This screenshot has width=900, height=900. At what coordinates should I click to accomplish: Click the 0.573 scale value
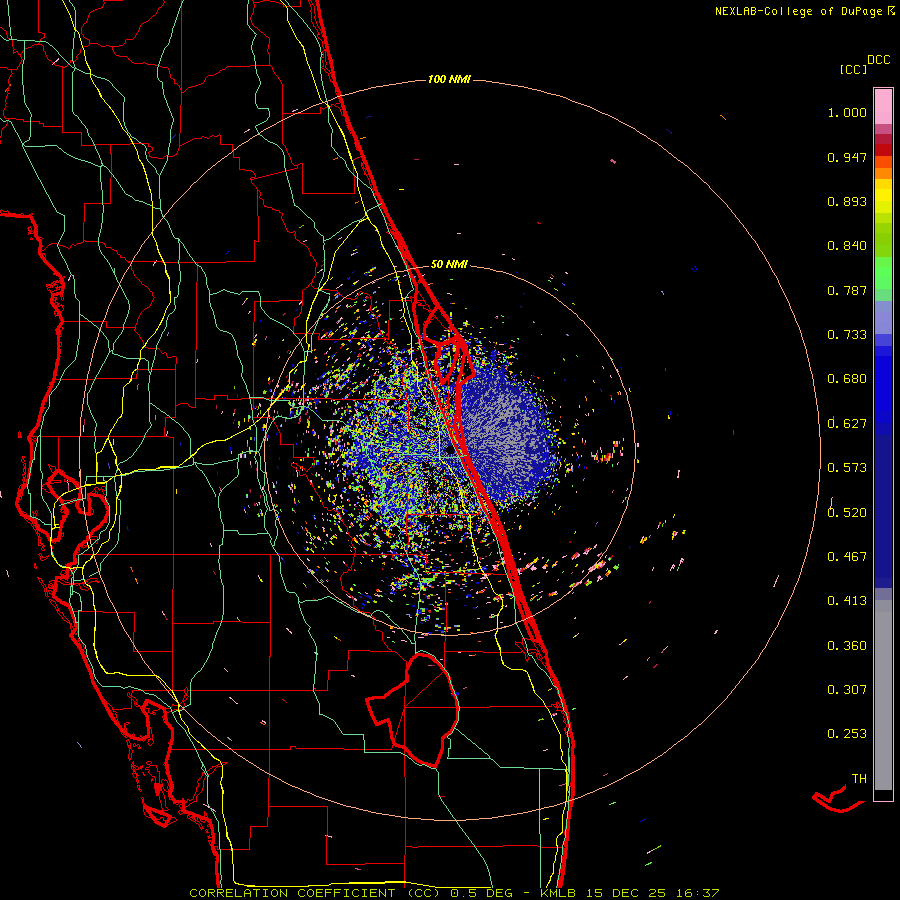click(x=847, y=468)
